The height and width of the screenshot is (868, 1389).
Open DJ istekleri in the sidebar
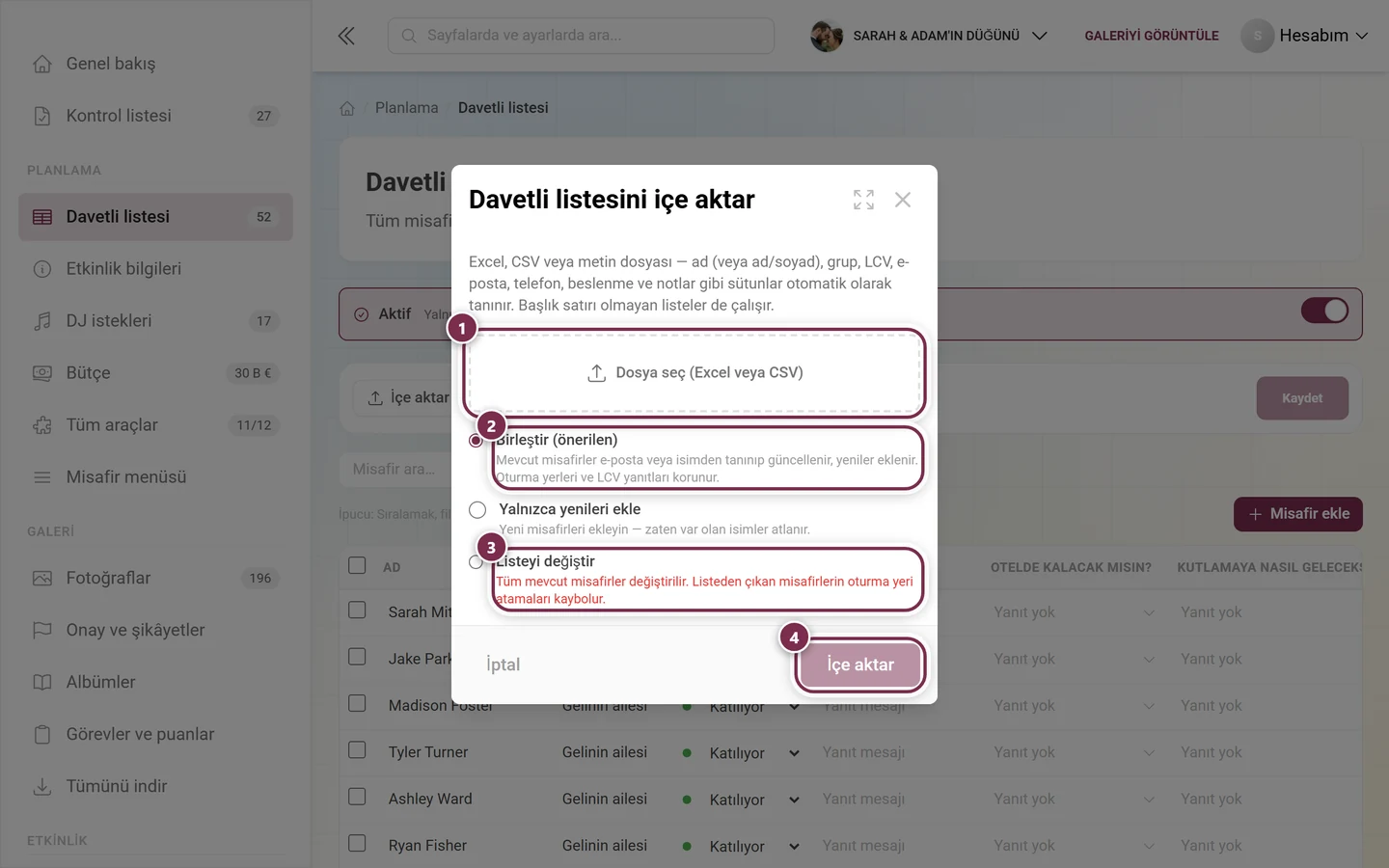[x=155, y=321]
